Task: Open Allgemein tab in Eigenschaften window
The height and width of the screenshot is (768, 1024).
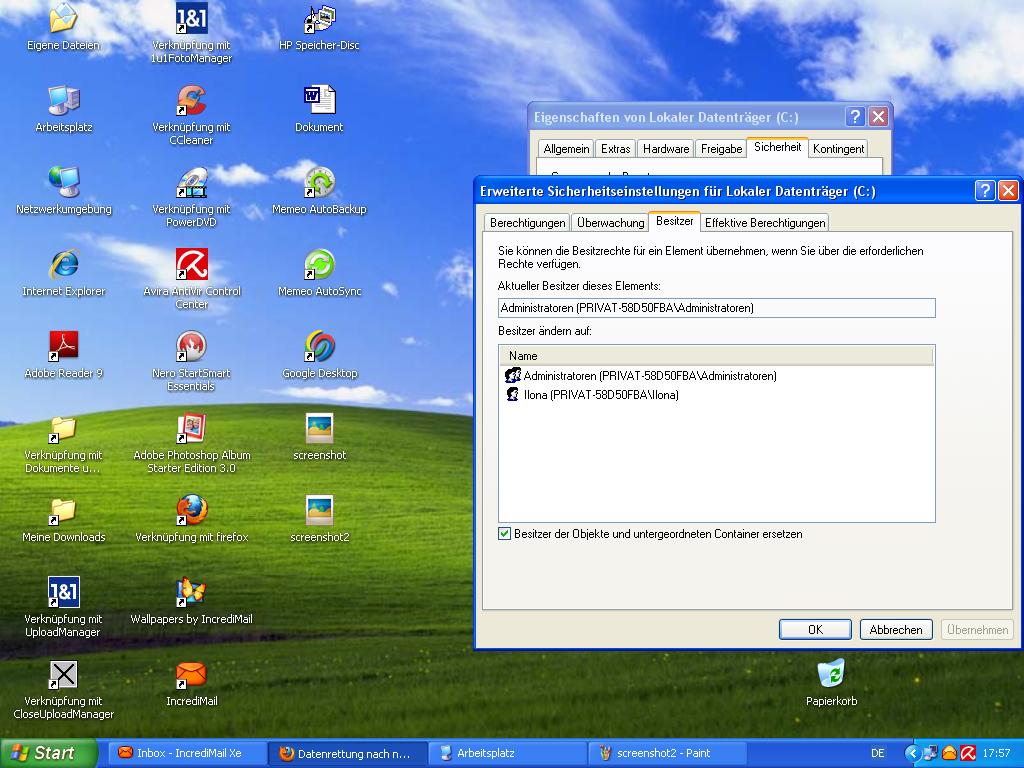Action: [x=566, y=149]
